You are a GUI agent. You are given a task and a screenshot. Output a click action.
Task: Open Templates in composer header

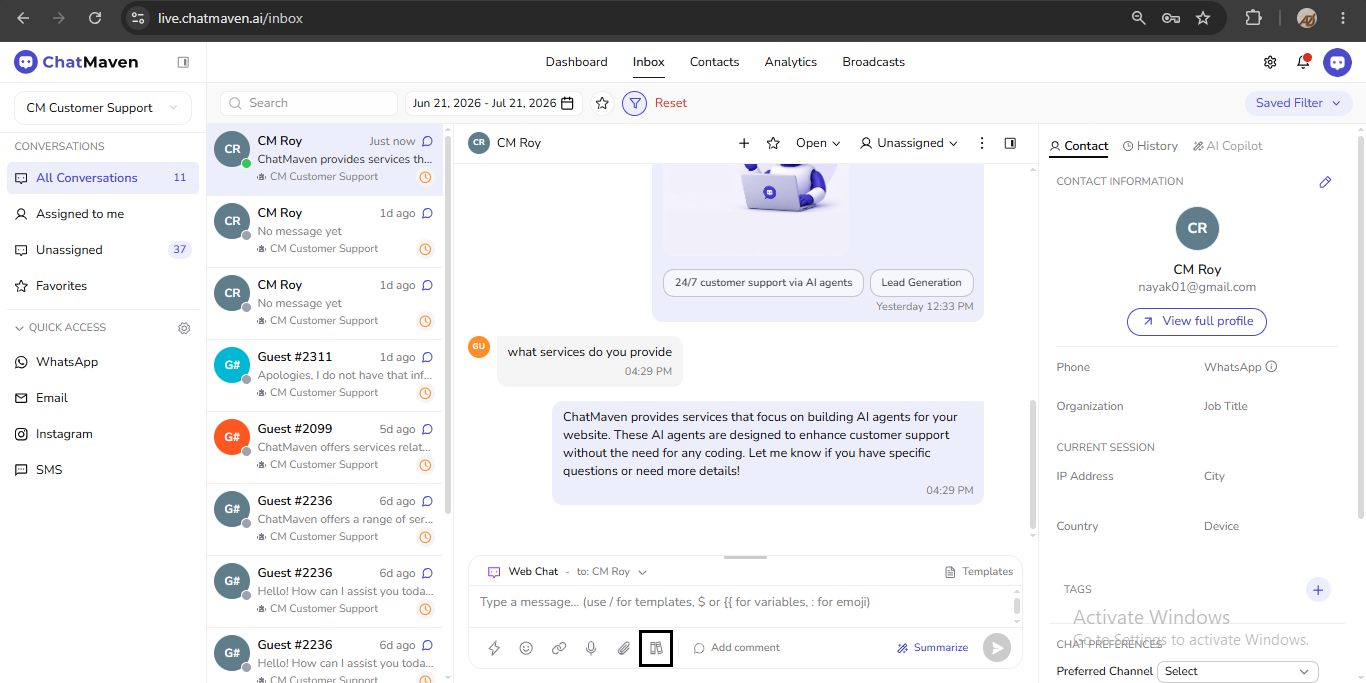click(x=979, y=572)
